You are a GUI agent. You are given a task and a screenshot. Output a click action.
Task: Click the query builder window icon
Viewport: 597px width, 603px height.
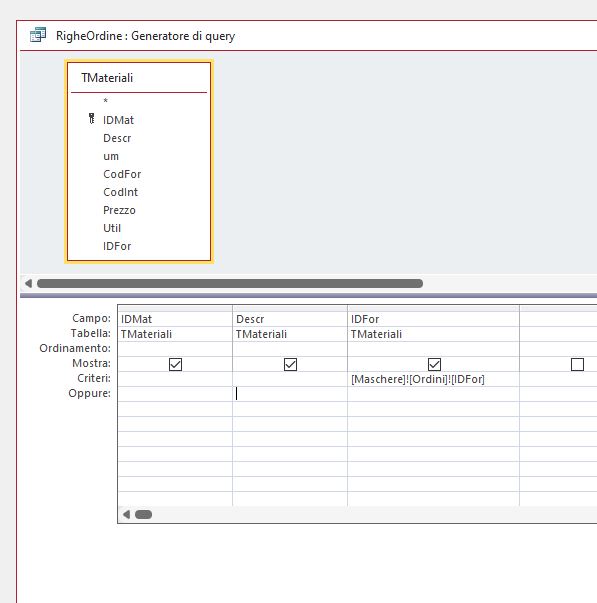pyautogui.click(x=38, y=35)
